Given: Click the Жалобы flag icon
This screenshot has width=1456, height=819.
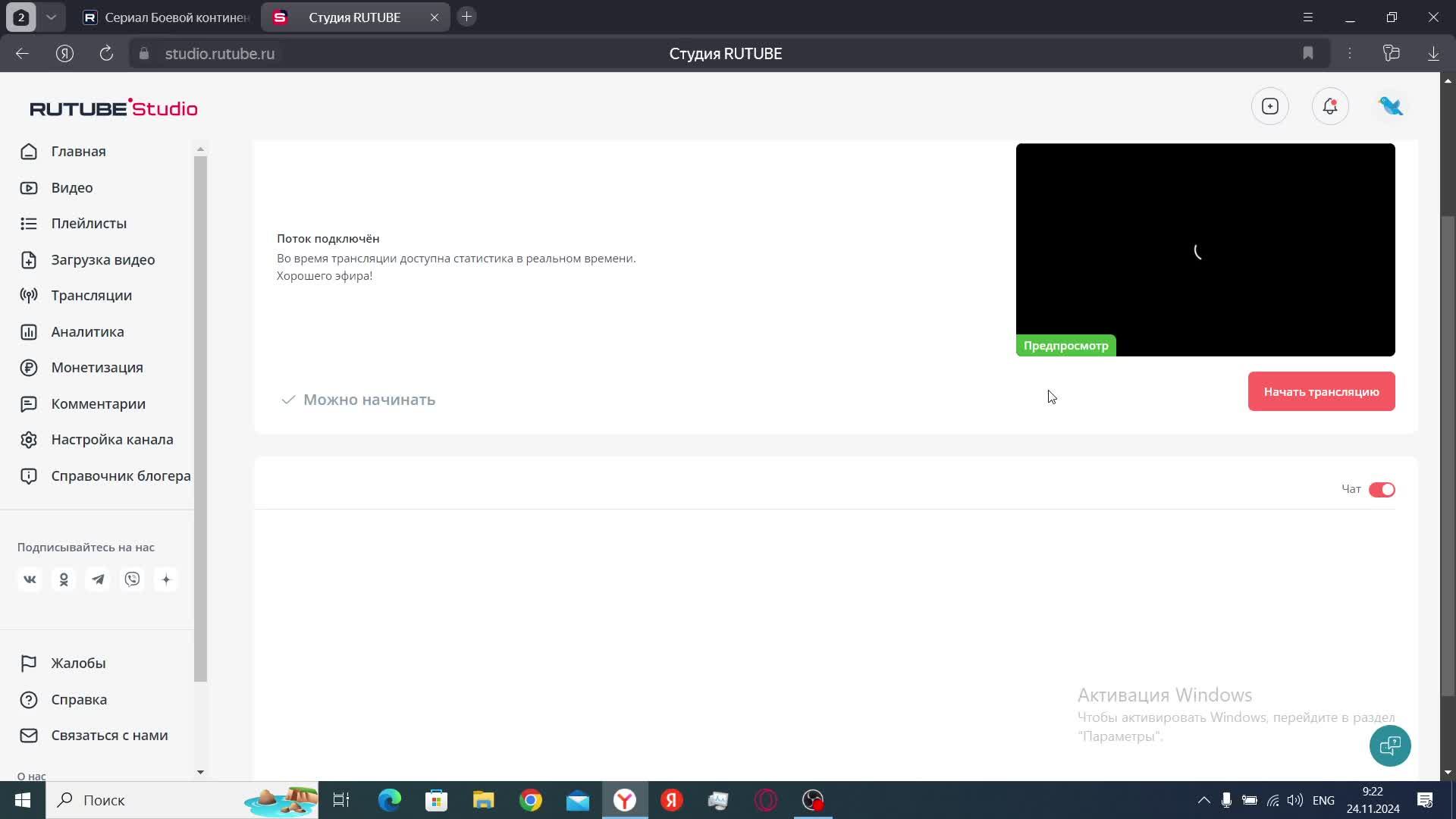Looking at the screenshot, I should click(x=29, y=664).
